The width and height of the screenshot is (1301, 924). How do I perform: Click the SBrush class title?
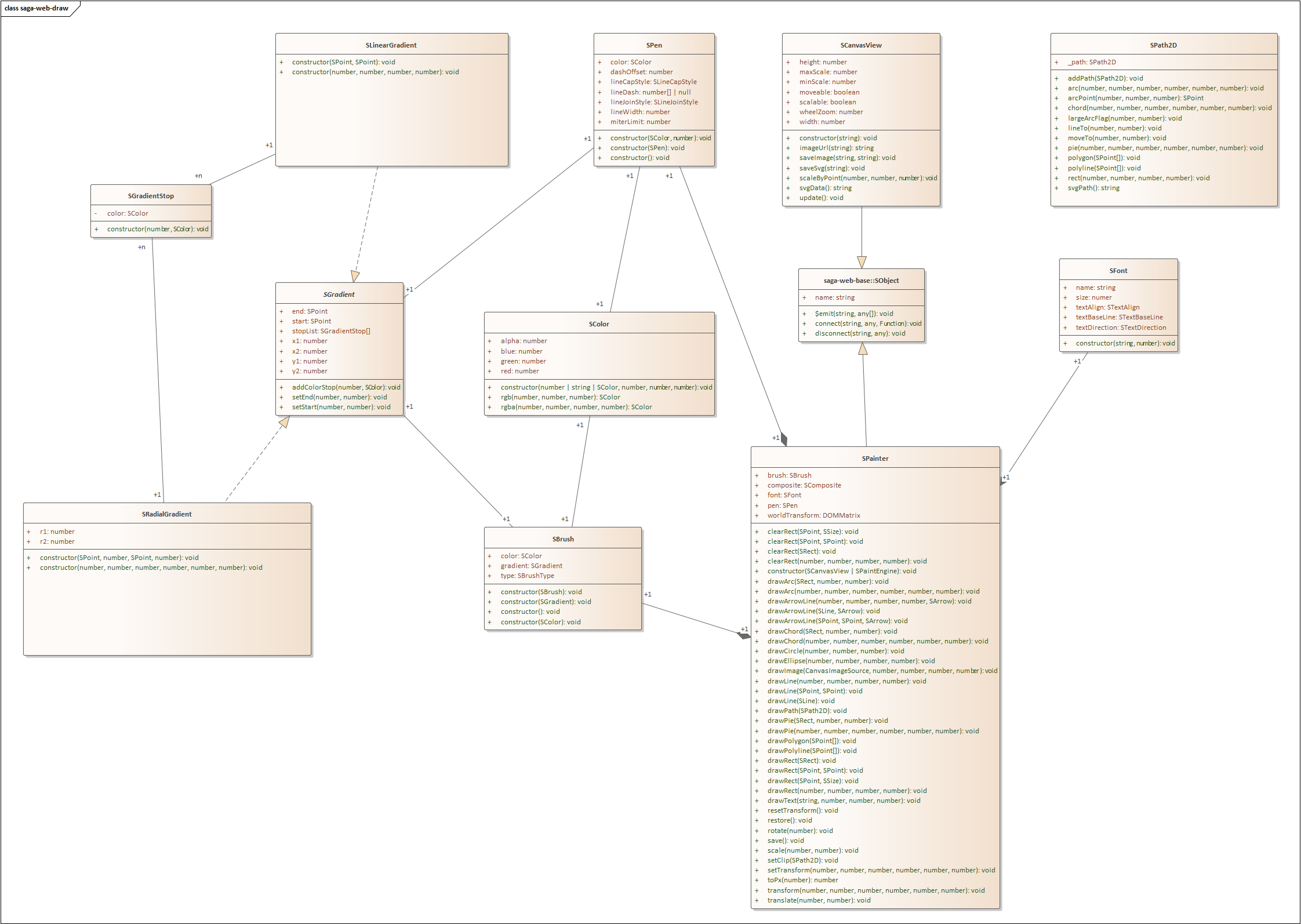click(562, 539)
